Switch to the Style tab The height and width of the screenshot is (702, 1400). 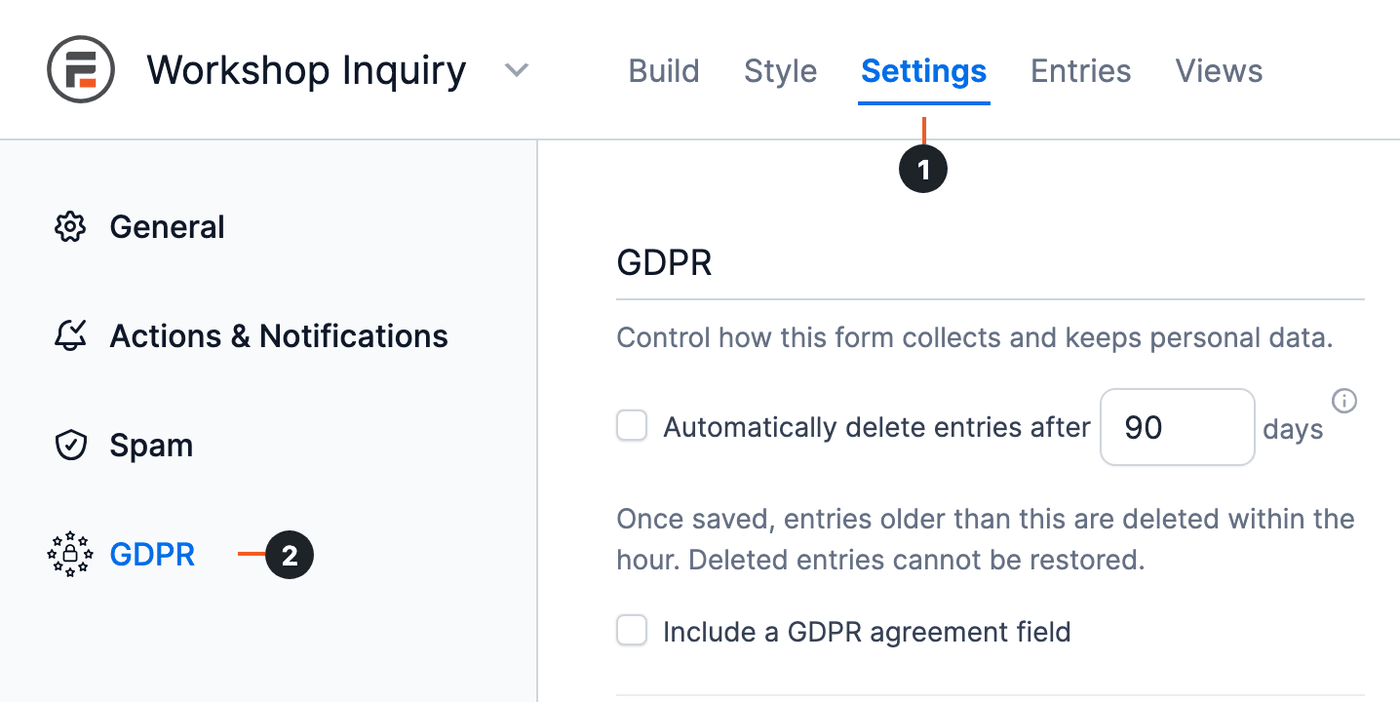click(x=781, y=71)
